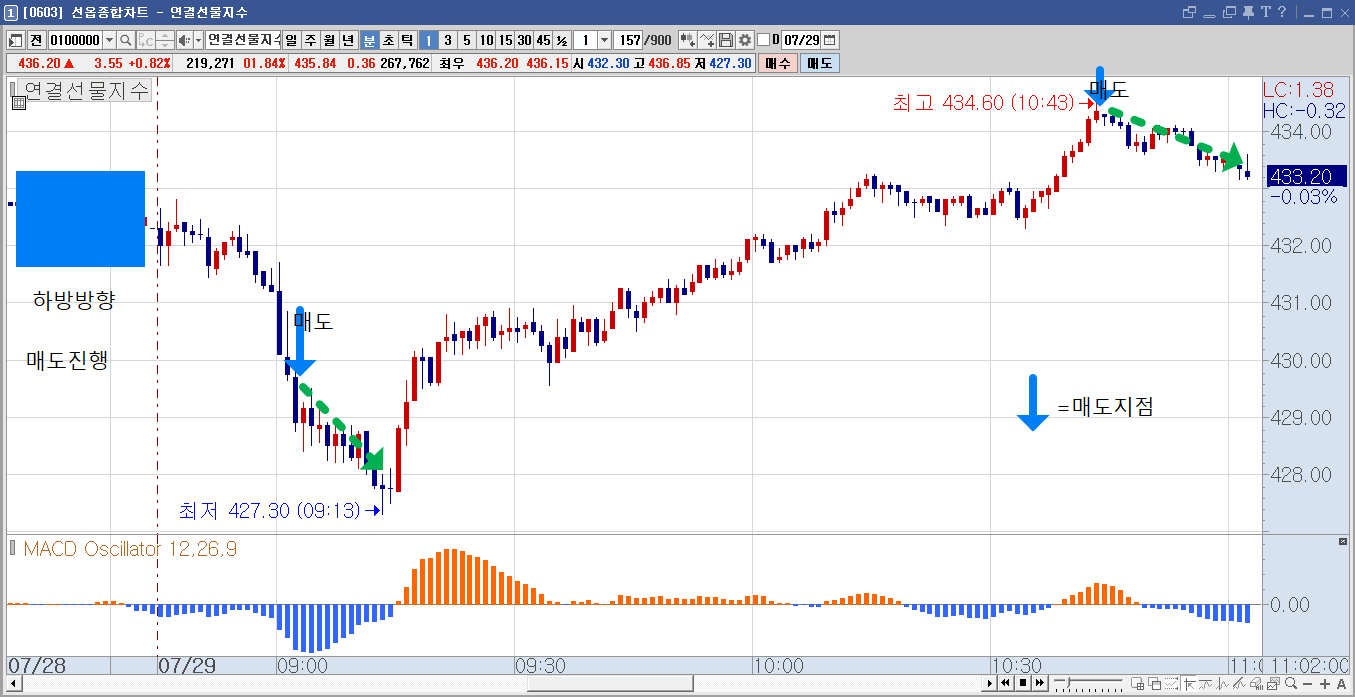Screen dimensions: 1355x697
Task: Click the add-candle indicator icon in toolbar
Action: click(x=688, y=40)
